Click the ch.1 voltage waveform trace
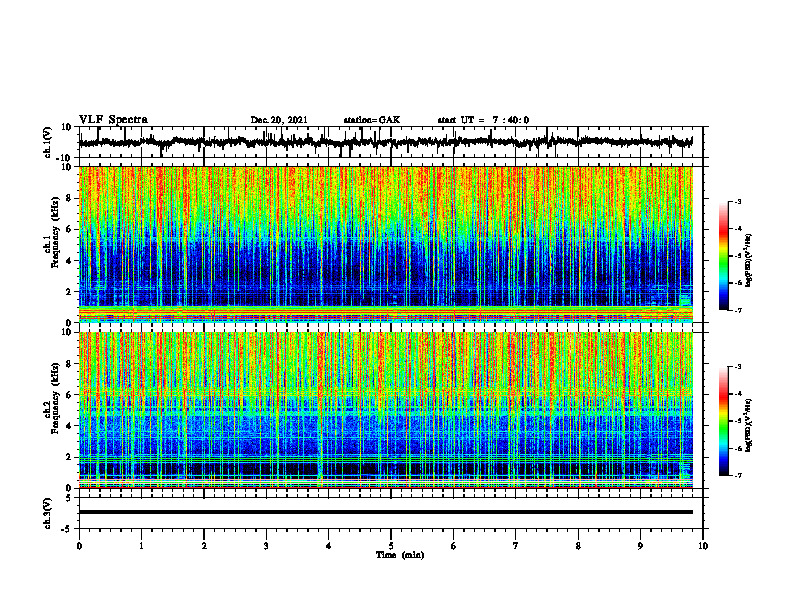Viewport: 792px width, 612px height. point(385,142)
